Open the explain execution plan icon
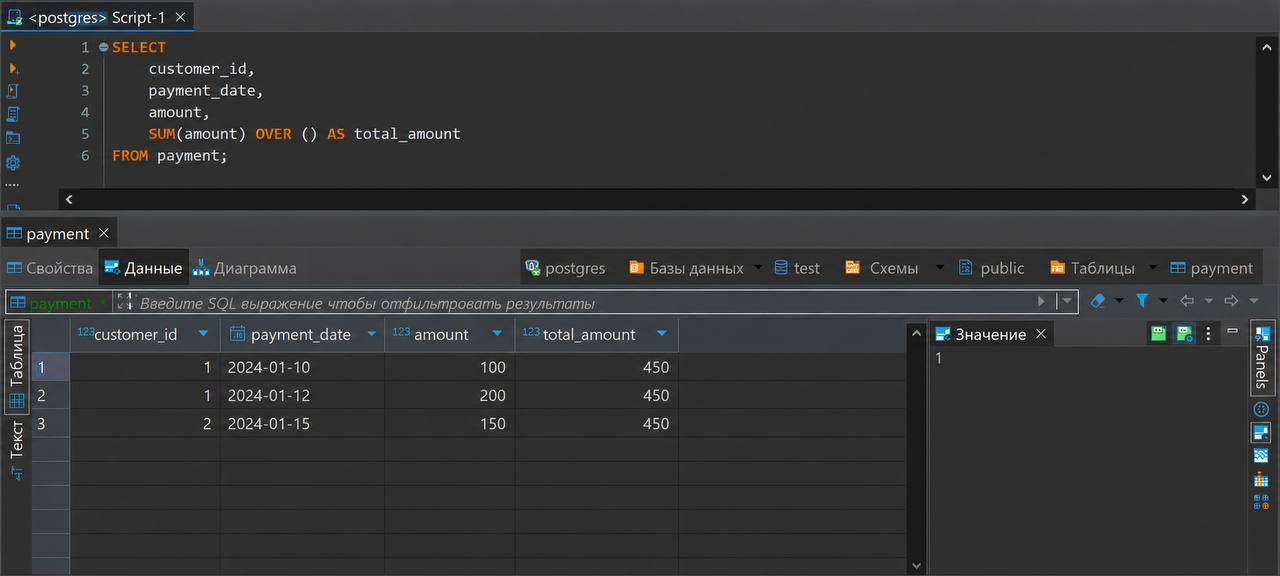1280x576 pixels. pyautogui.click(x=13, y=114)
